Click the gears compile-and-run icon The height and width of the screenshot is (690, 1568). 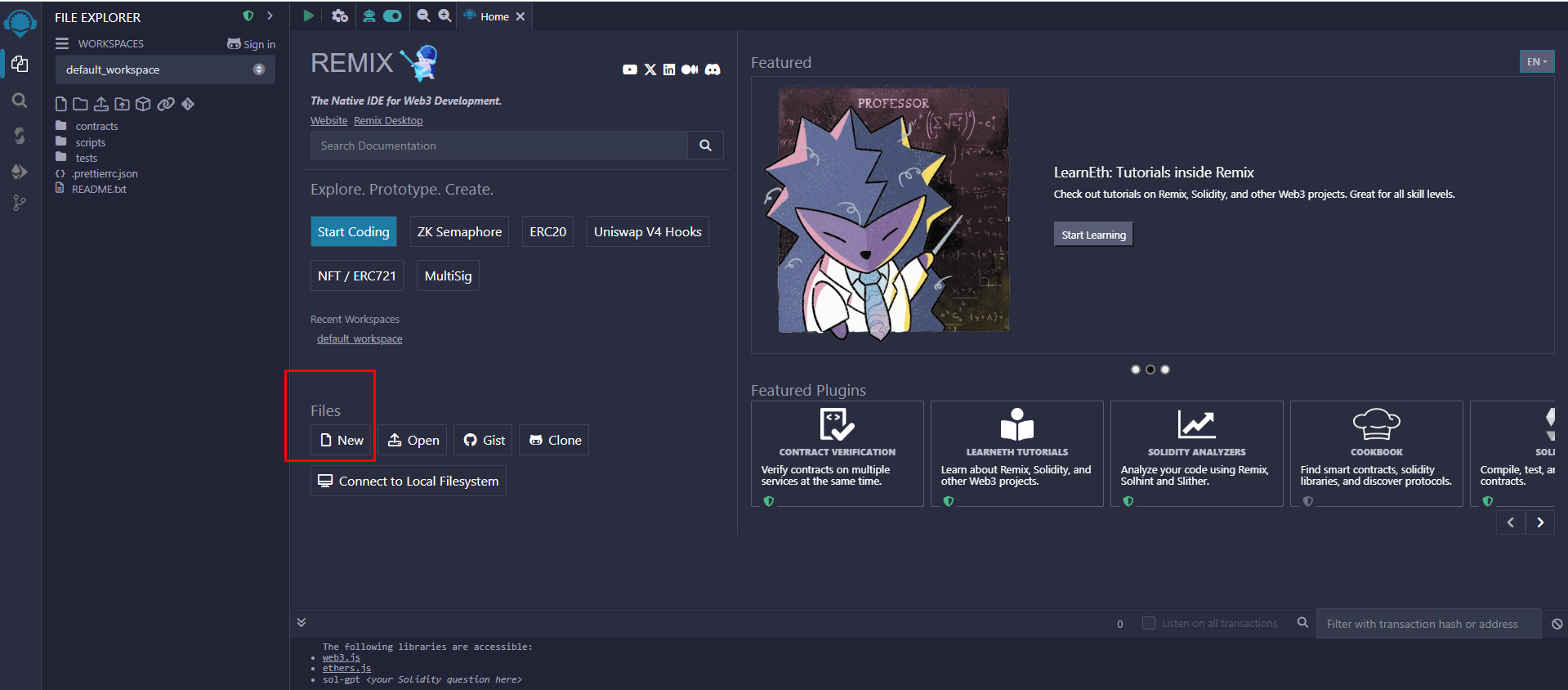340,16
